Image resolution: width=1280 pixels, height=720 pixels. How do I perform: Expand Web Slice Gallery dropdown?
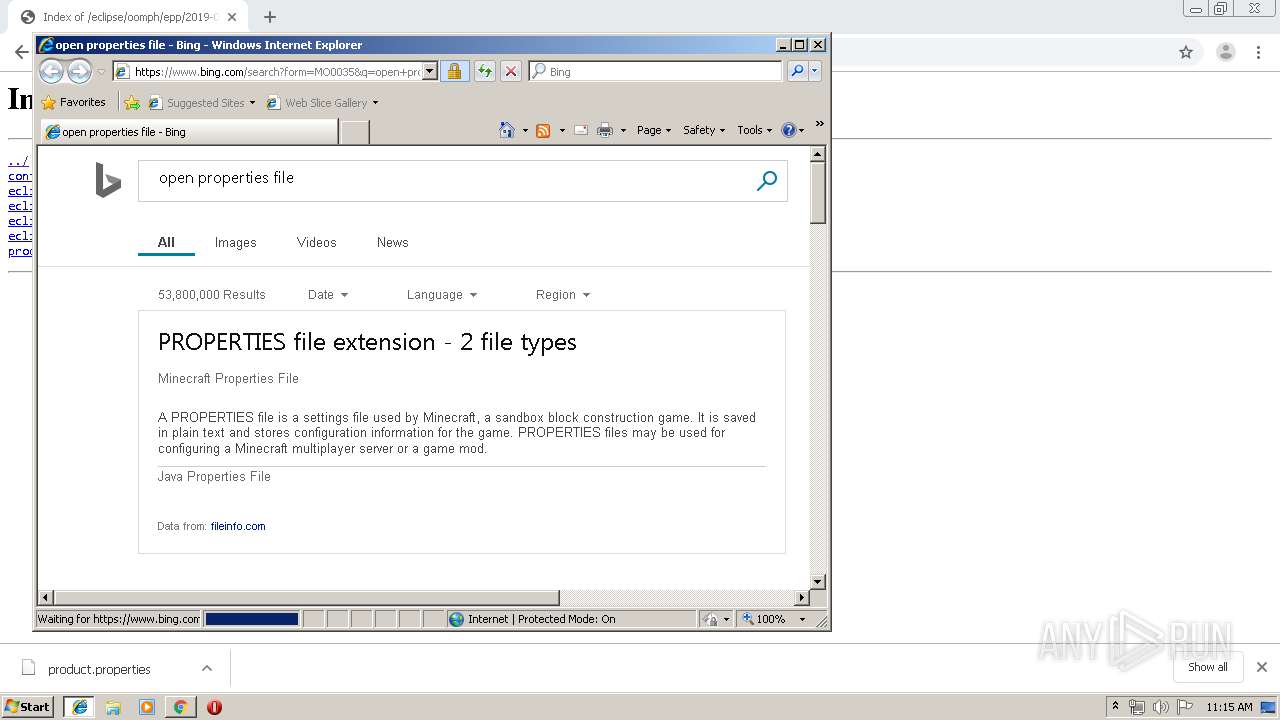point(375,102)
